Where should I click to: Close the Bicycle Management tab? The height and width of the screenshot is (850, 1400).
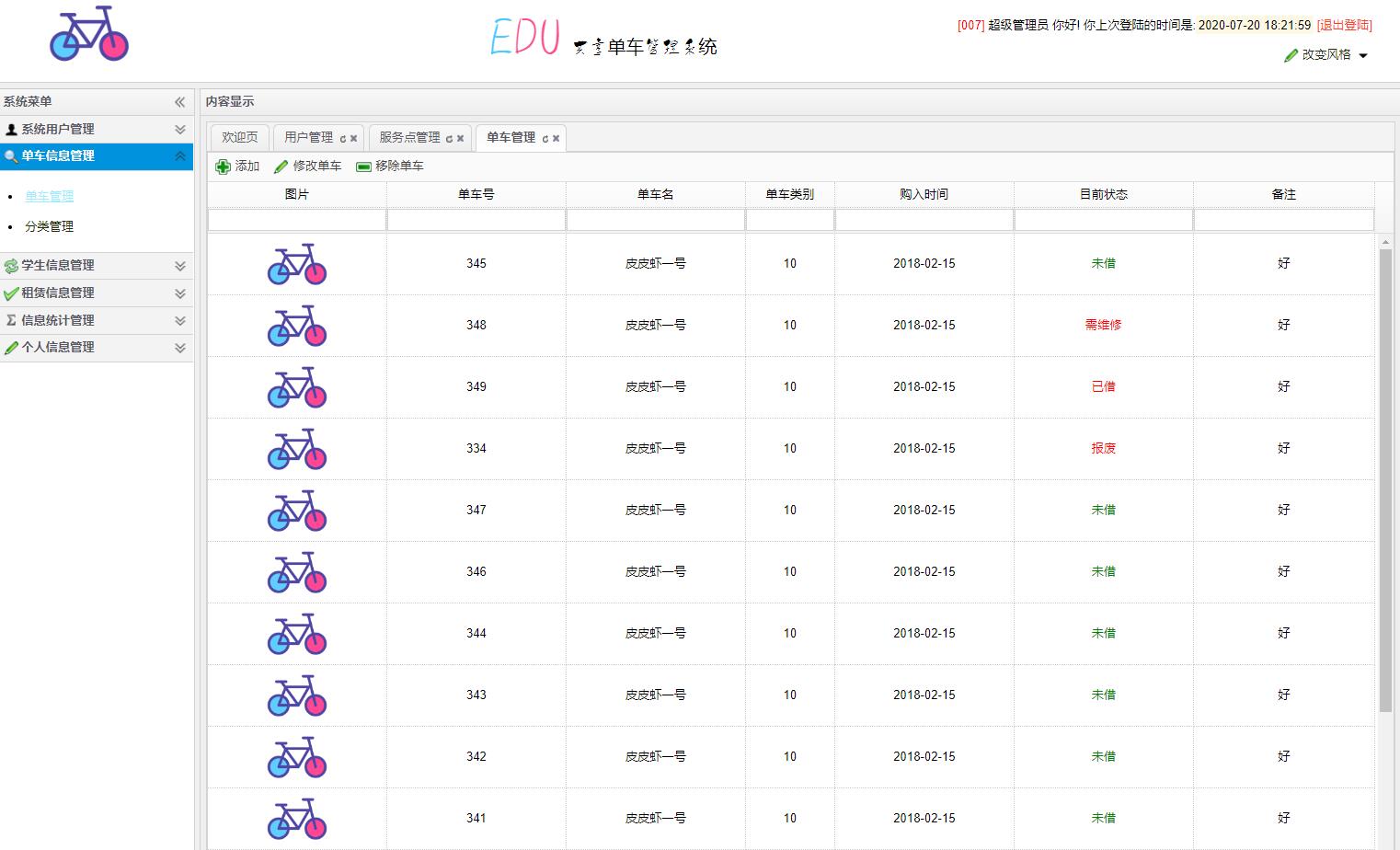click(x=557, y=139)
